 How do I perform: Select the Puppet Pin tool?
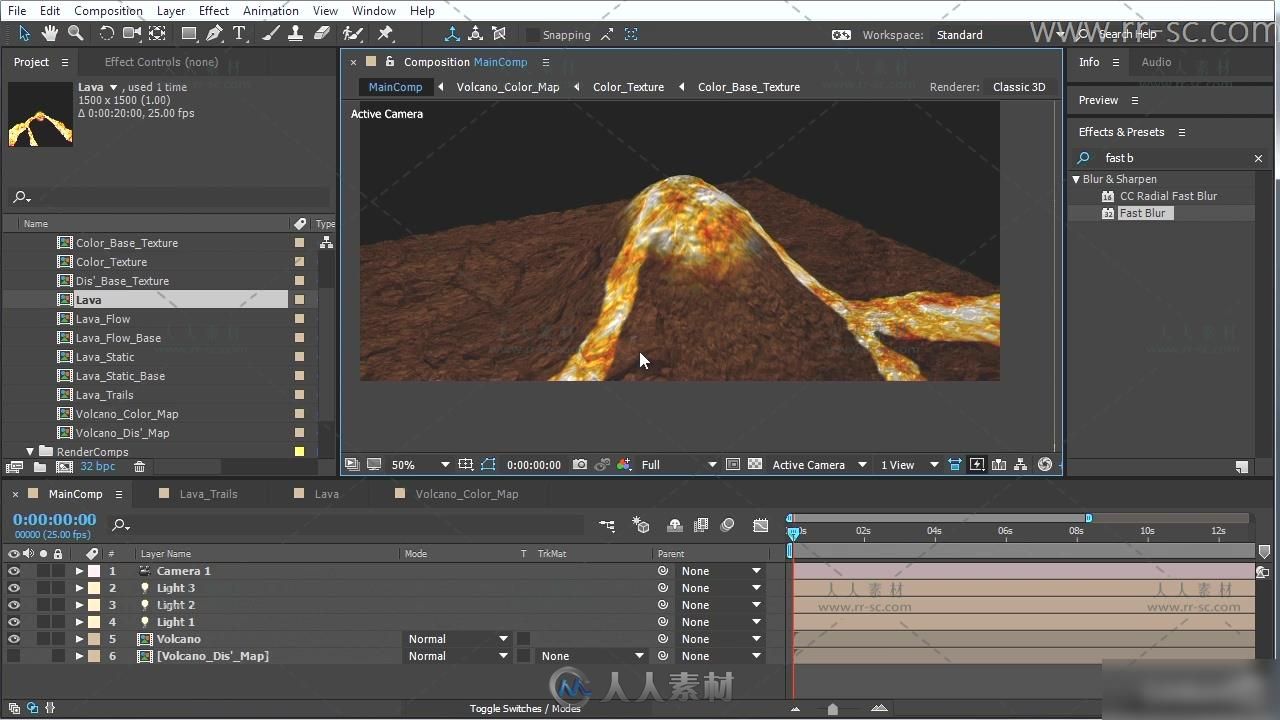point(385,34)
